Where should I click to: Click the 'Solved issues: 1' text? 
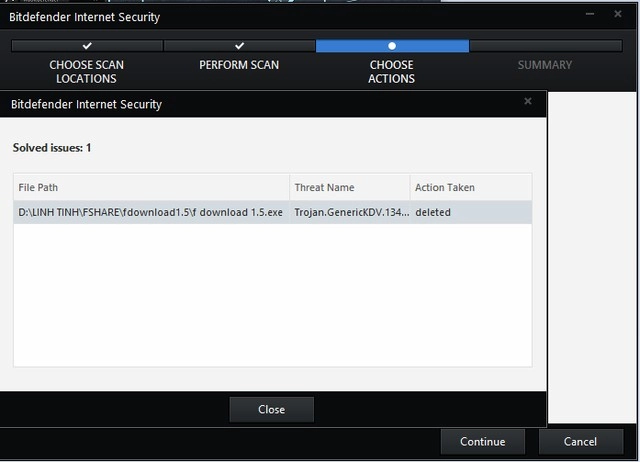point(52,148)
